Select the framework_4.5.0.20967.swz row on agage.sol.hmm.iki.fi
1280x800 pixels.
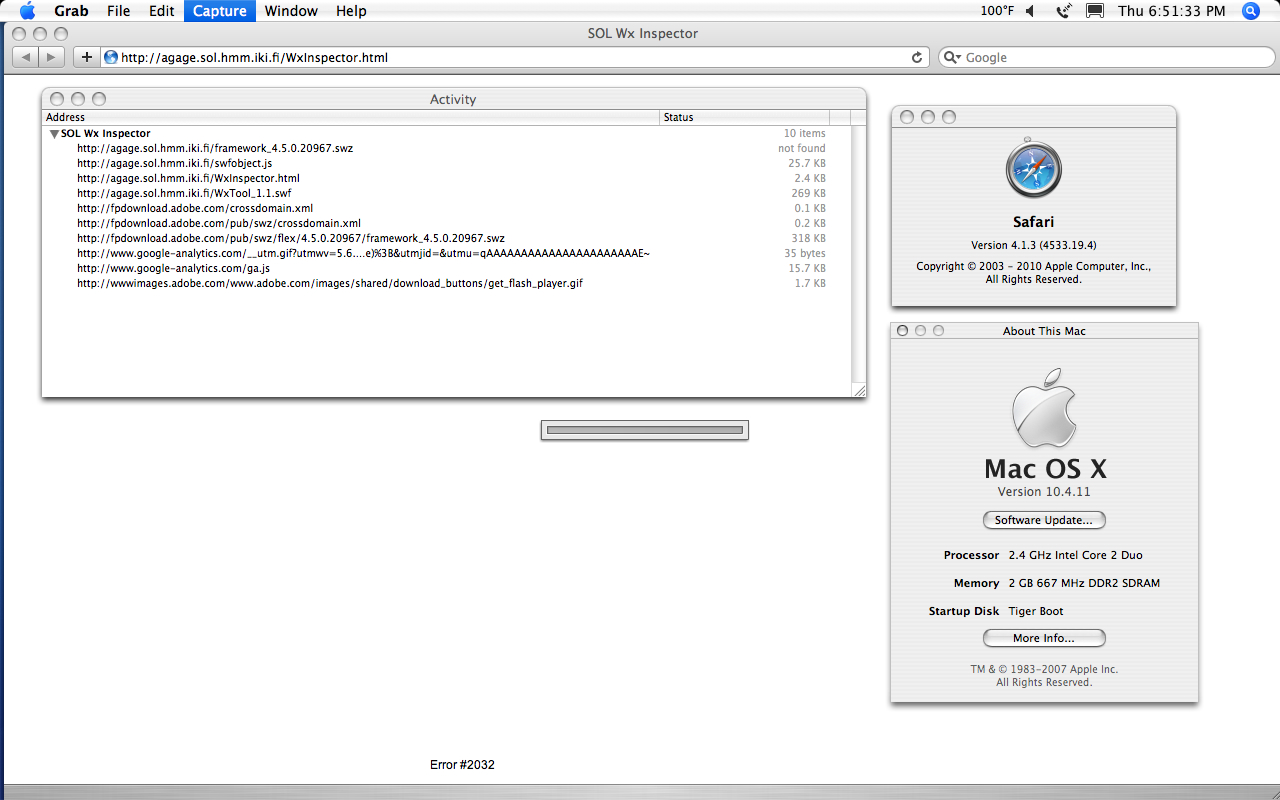tap(446, 148)
